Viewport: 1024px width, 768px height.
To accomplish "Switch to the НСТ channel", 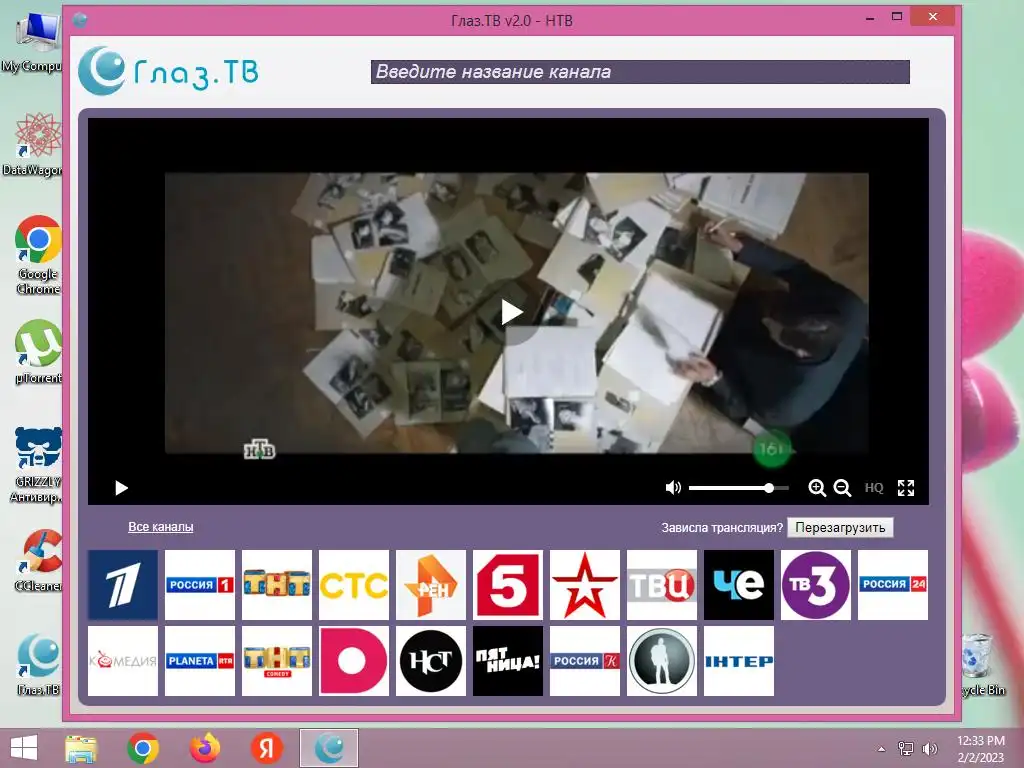I will tap(431, 661).
